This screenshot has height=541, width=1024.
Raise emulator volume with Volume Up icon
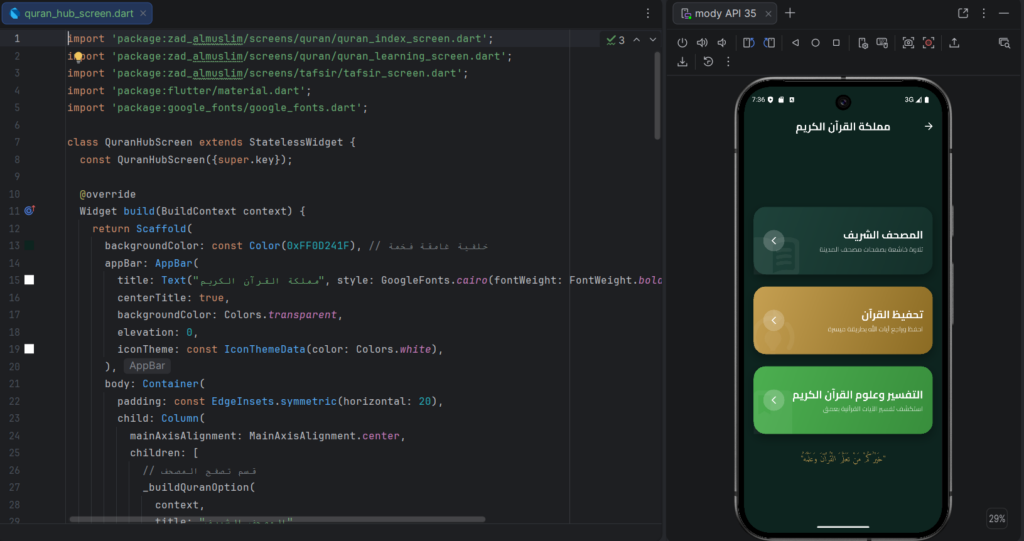[x=702, y=42]
